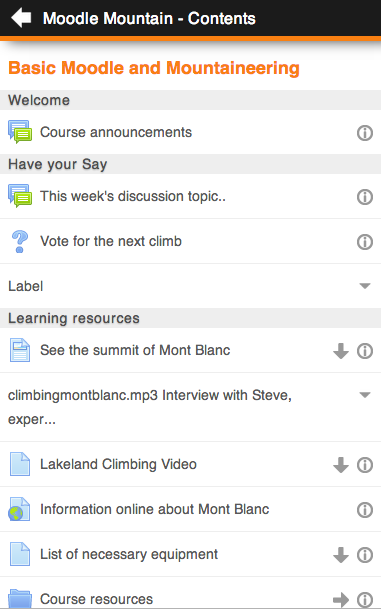Click the info icon for List of necessary equipment

(365, 555)
